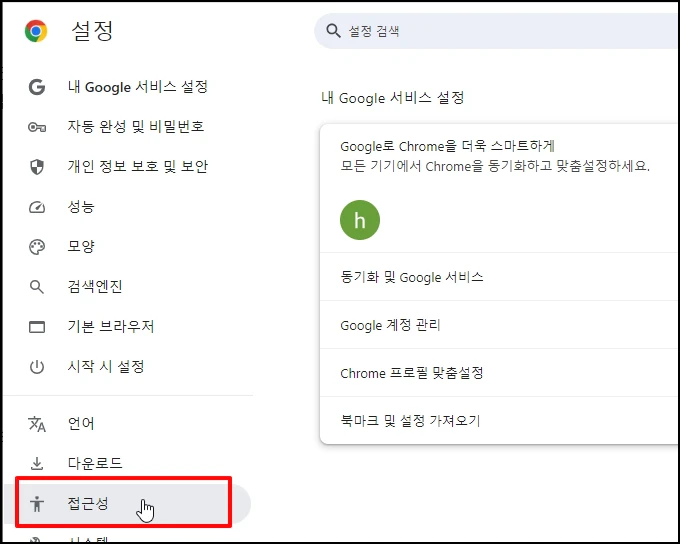Screen dimensions: 680x544
Task: Open 북마크 및 설정 가져오기 row
Action: (x=500, y=420)
